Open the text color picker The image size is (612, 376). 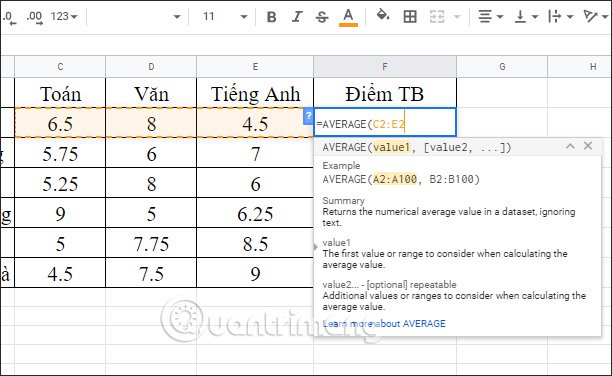(x=348, y=17)
